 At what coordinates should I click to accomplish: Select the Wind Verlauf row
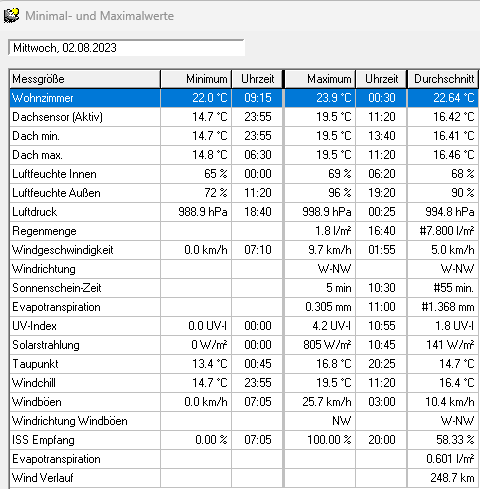244,478
